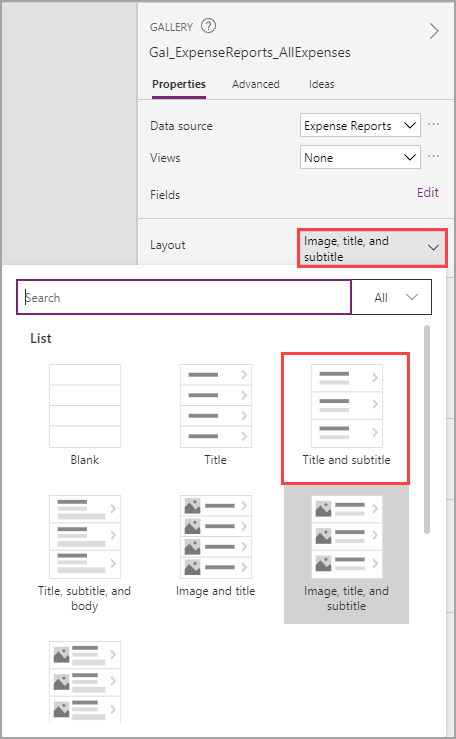
Task: Collapse the properties pane with the right chevron
Action: coord(434,31)
